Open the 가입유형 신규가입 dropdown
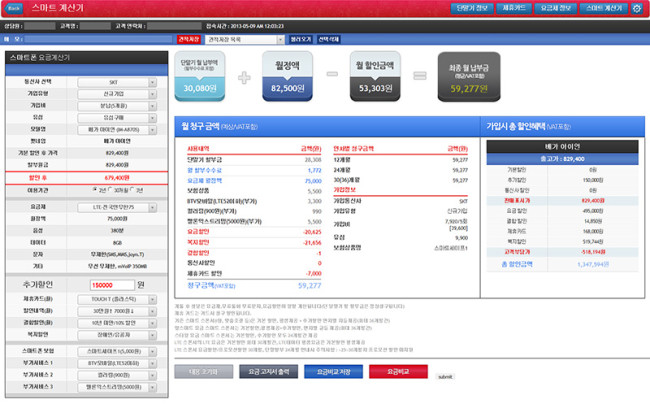 117,92
